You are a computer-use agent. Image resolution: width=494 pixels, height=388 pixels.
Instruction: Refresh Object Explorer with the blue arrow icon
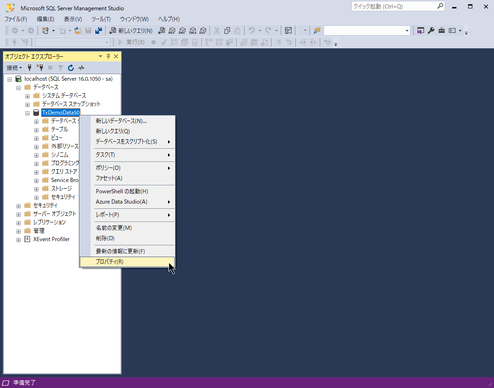point(71,68)
